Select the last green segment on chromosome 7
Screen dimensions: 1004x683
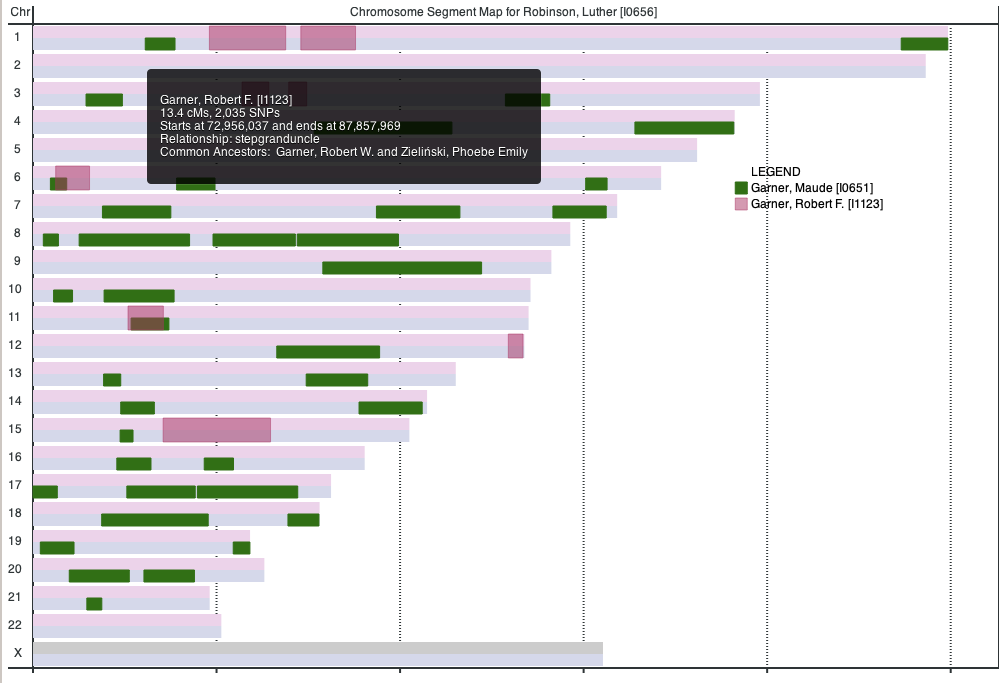(x=579, y=212)
